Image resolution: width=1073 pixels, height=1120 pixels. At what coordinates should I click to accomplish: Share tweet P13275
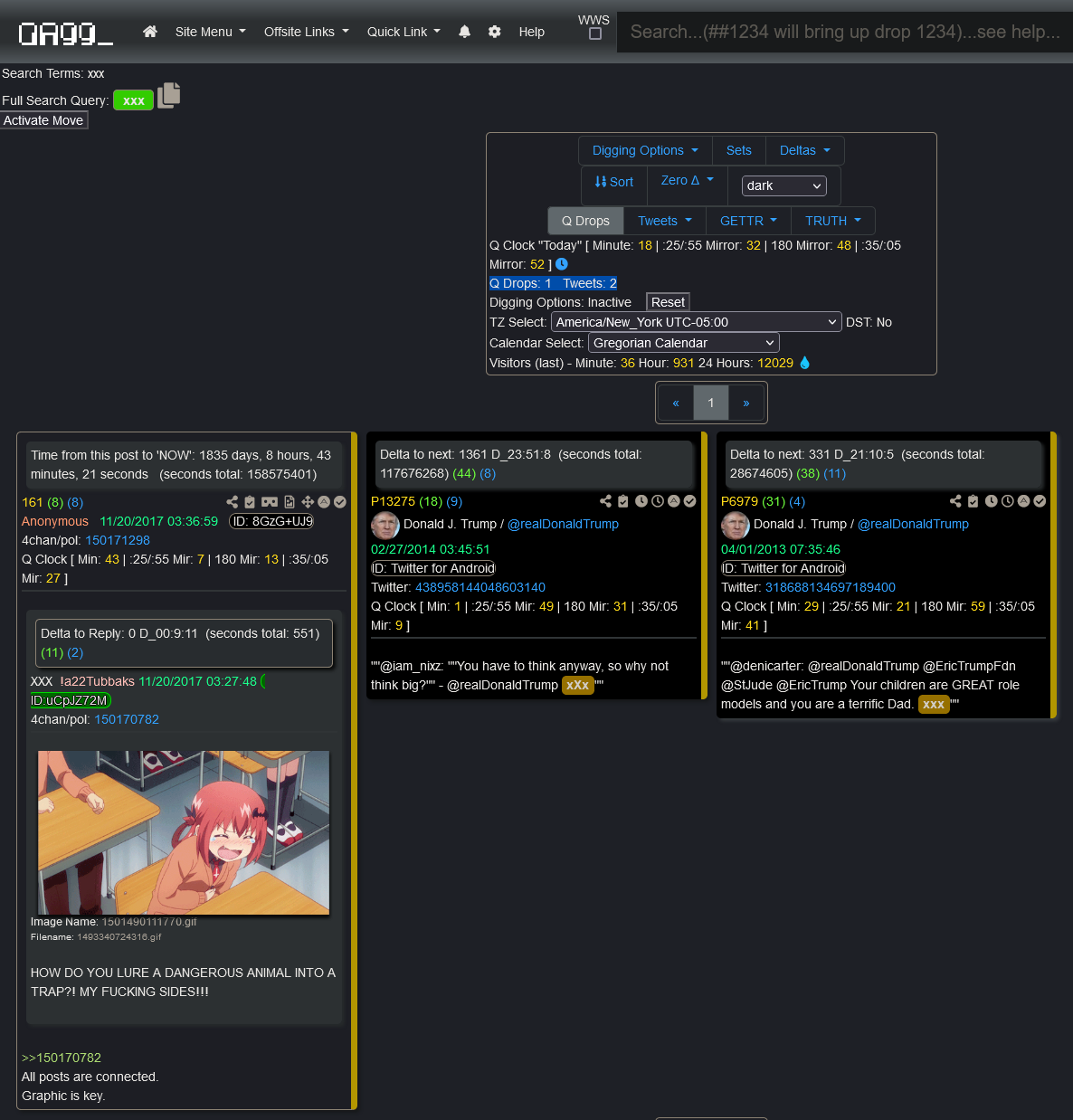point(605,501)
